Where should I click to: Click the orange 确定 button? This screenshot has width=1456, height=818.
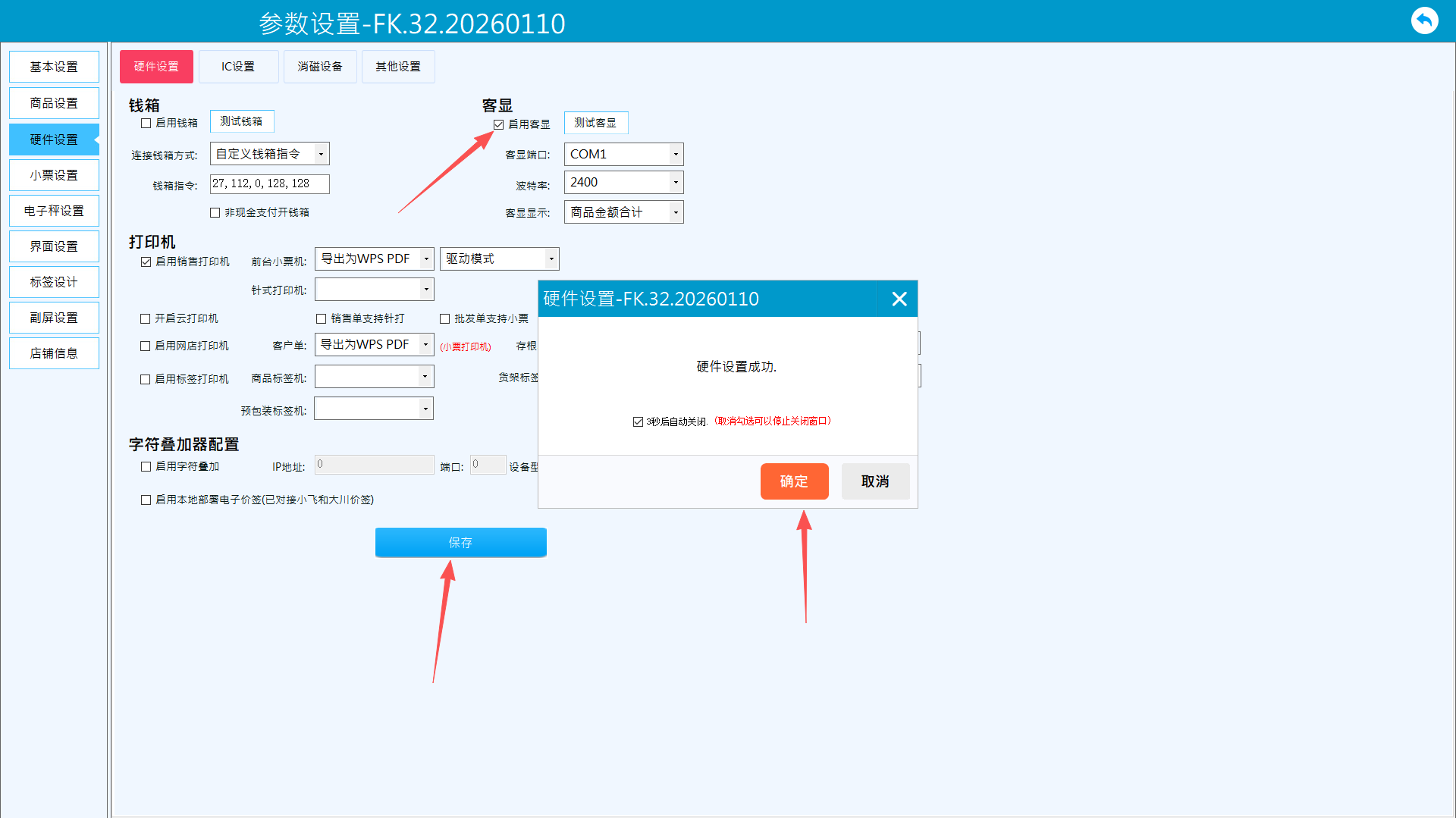pos(794,481)
